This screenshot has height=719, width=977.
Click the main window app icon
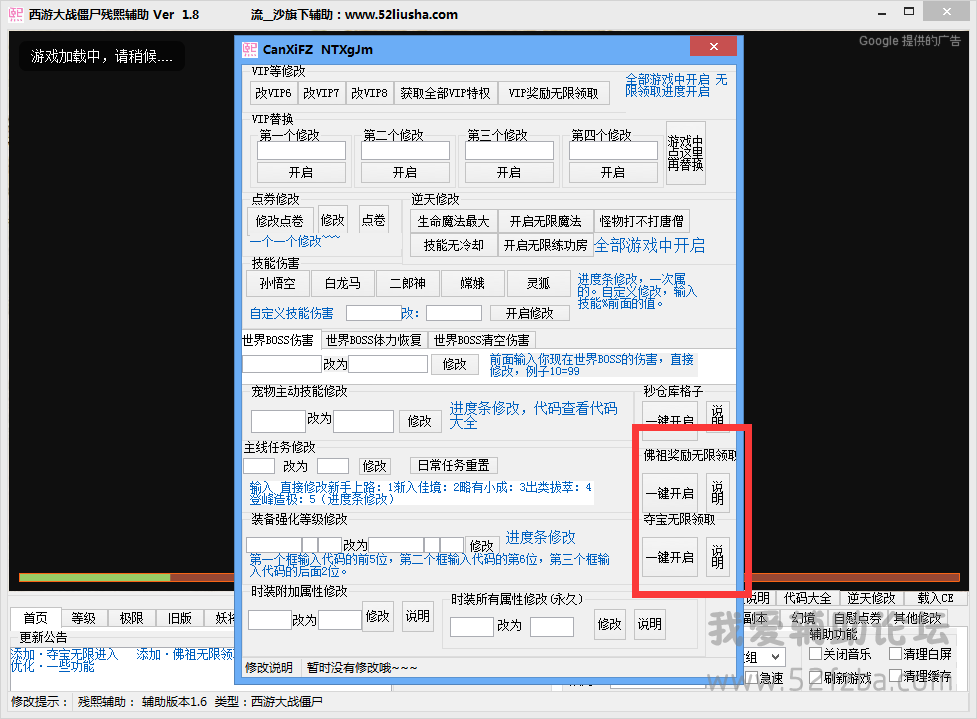(x=15, y=14)
